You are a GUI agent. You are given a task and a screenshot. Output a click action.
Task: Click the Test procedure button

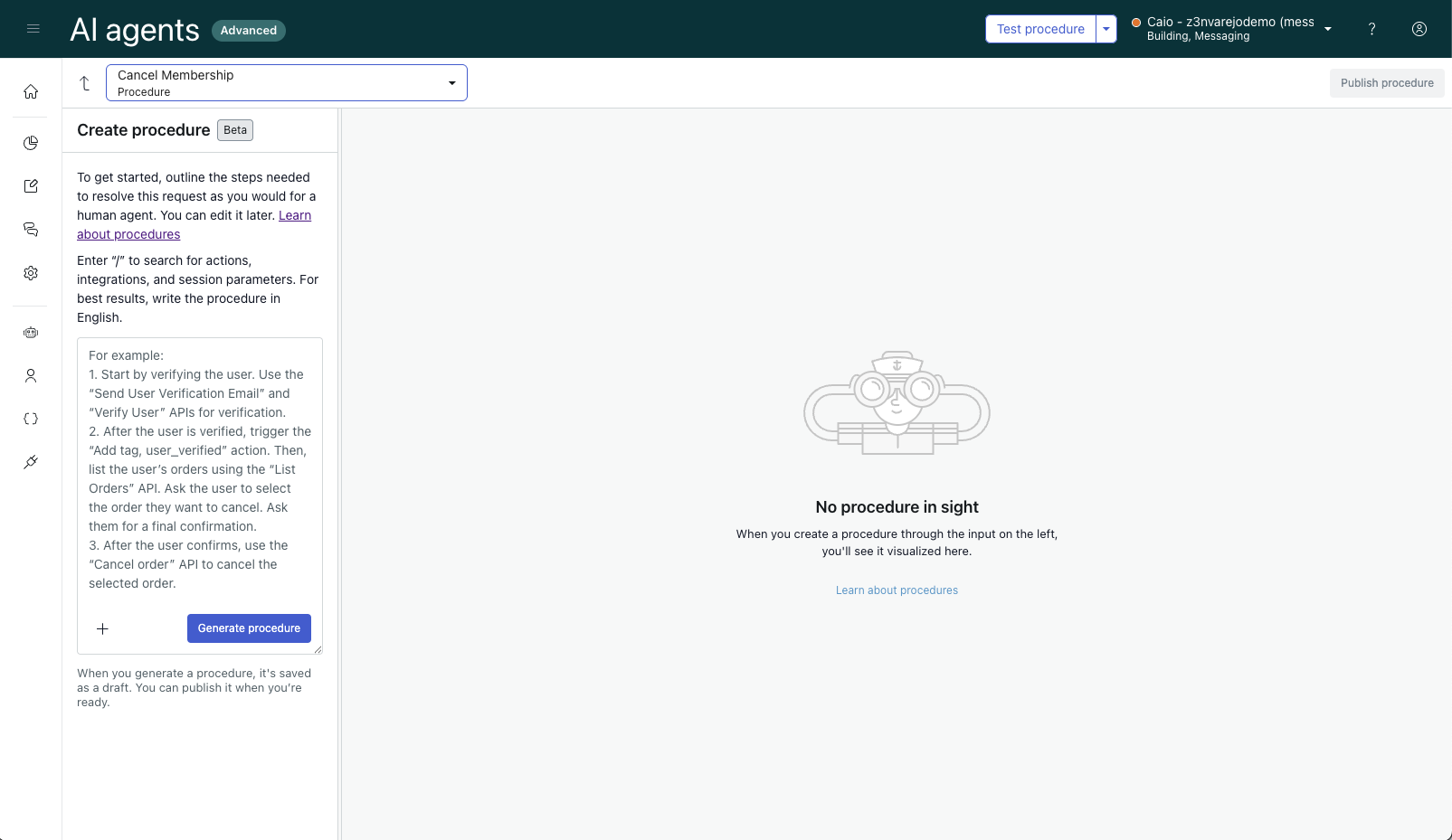pyautogui.click(x=1040, y=29)
